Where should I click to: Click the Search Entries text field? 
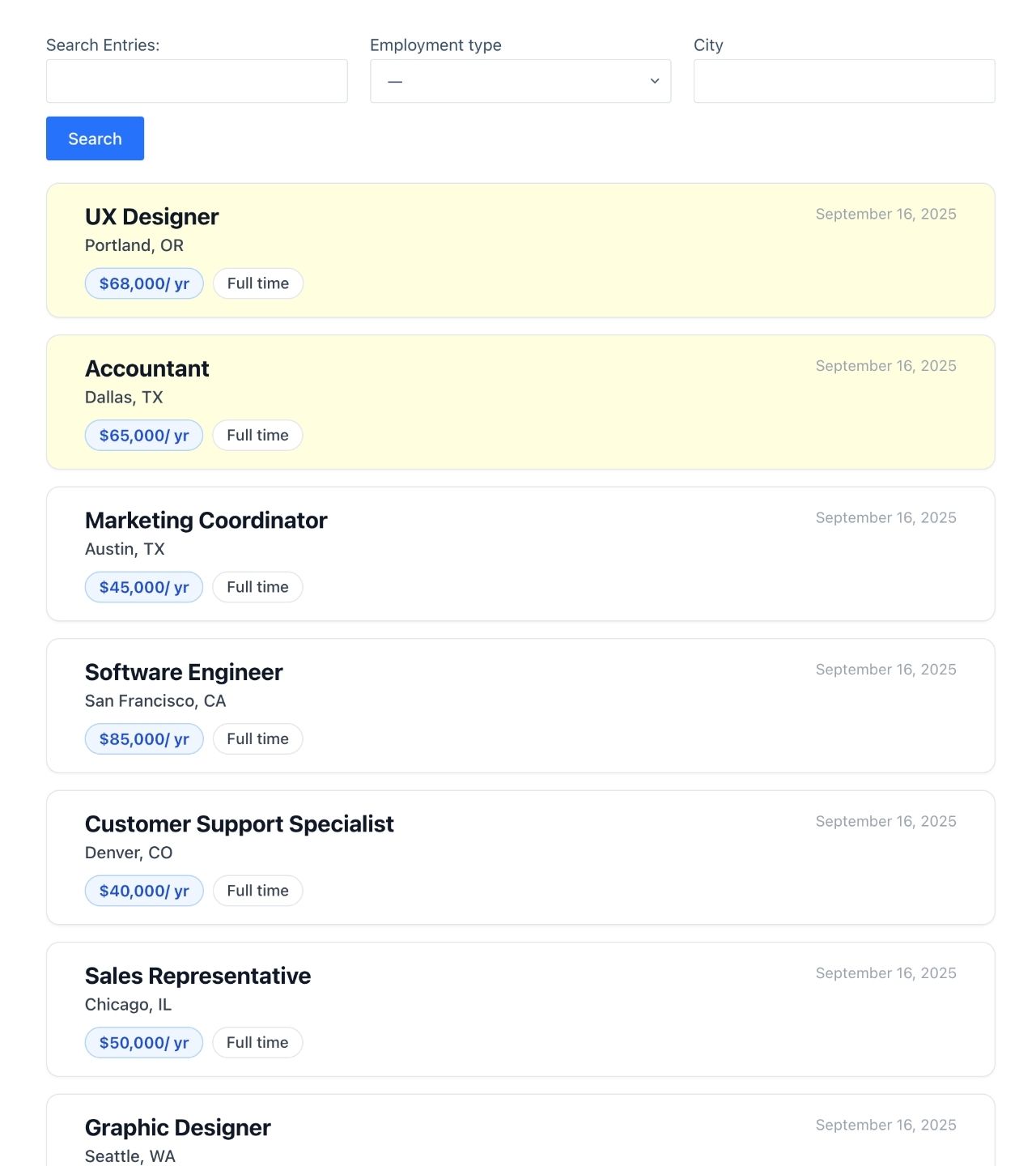[x=197, y=81]
